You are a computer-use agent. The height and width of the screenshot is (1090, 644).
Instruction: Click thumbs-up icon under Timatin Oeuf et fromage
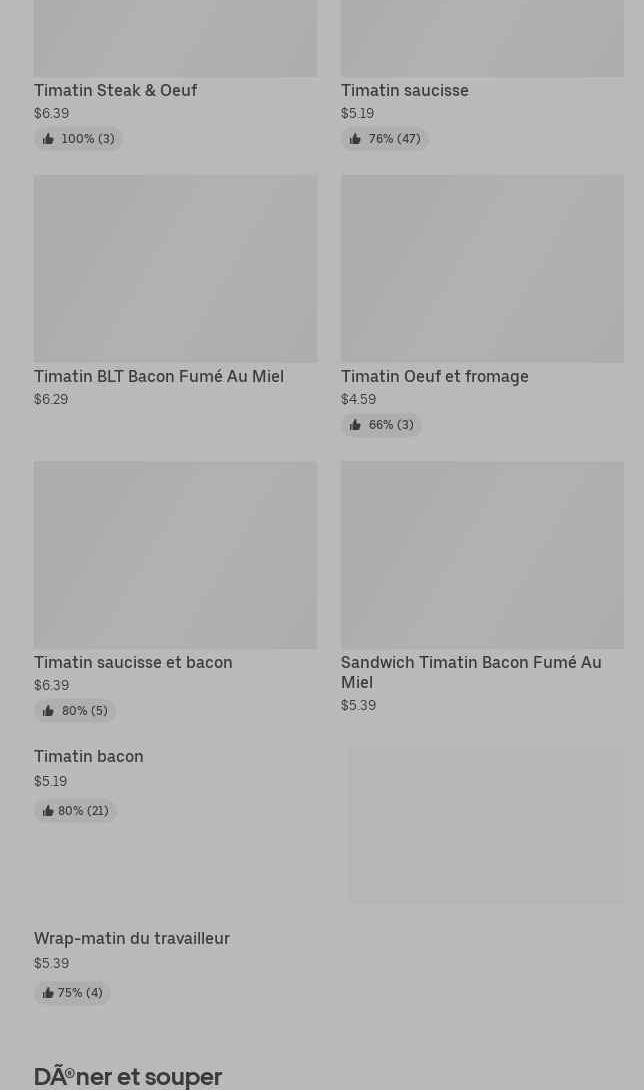tap(355, 425)
